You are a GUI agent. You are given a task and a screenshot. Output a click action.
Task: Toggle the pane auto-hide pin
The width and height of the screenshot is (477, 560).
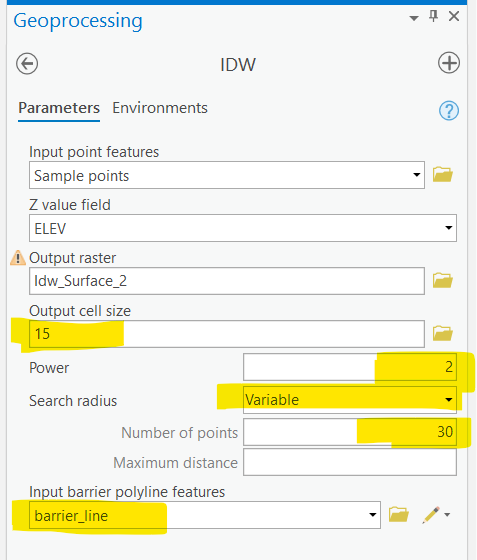433,16
